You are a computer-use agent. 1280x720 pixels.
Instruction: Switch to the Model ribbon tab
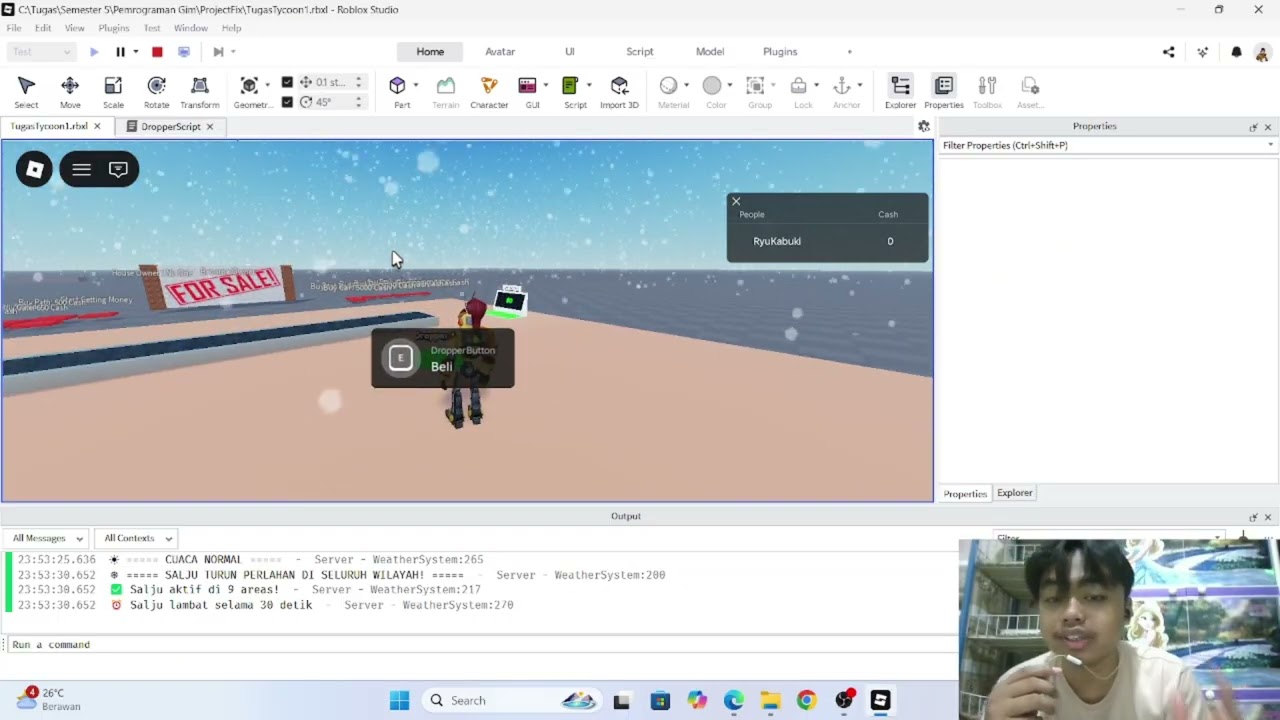[710, 52]
